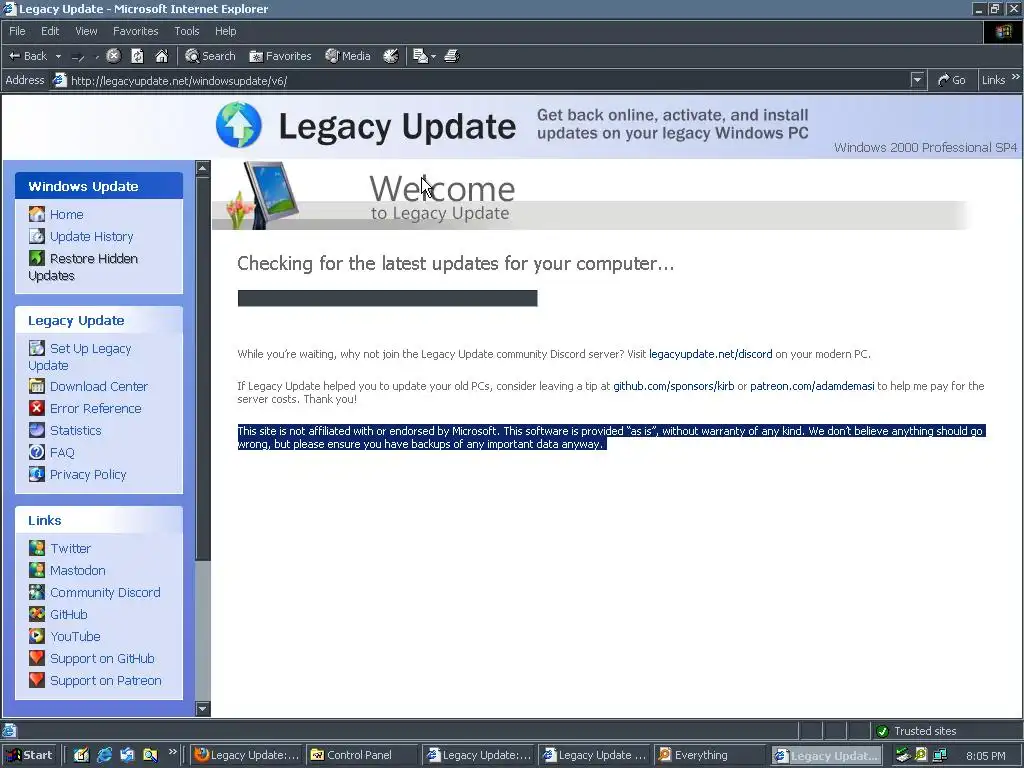
Task: Click the network connection tray icon
Action: 940,755
